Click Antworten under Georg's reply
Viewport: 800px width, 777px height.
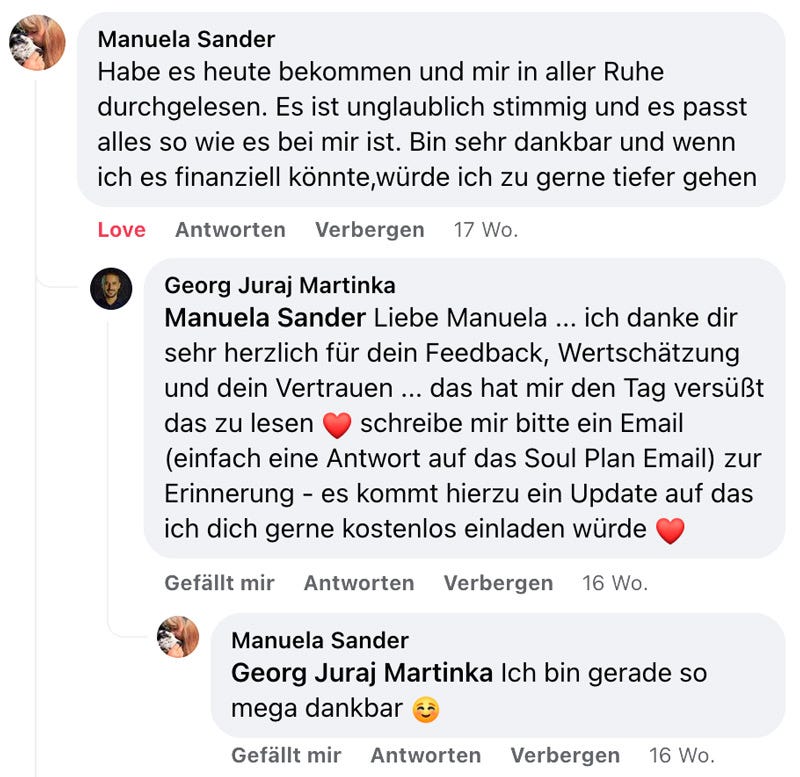[358, 583]
